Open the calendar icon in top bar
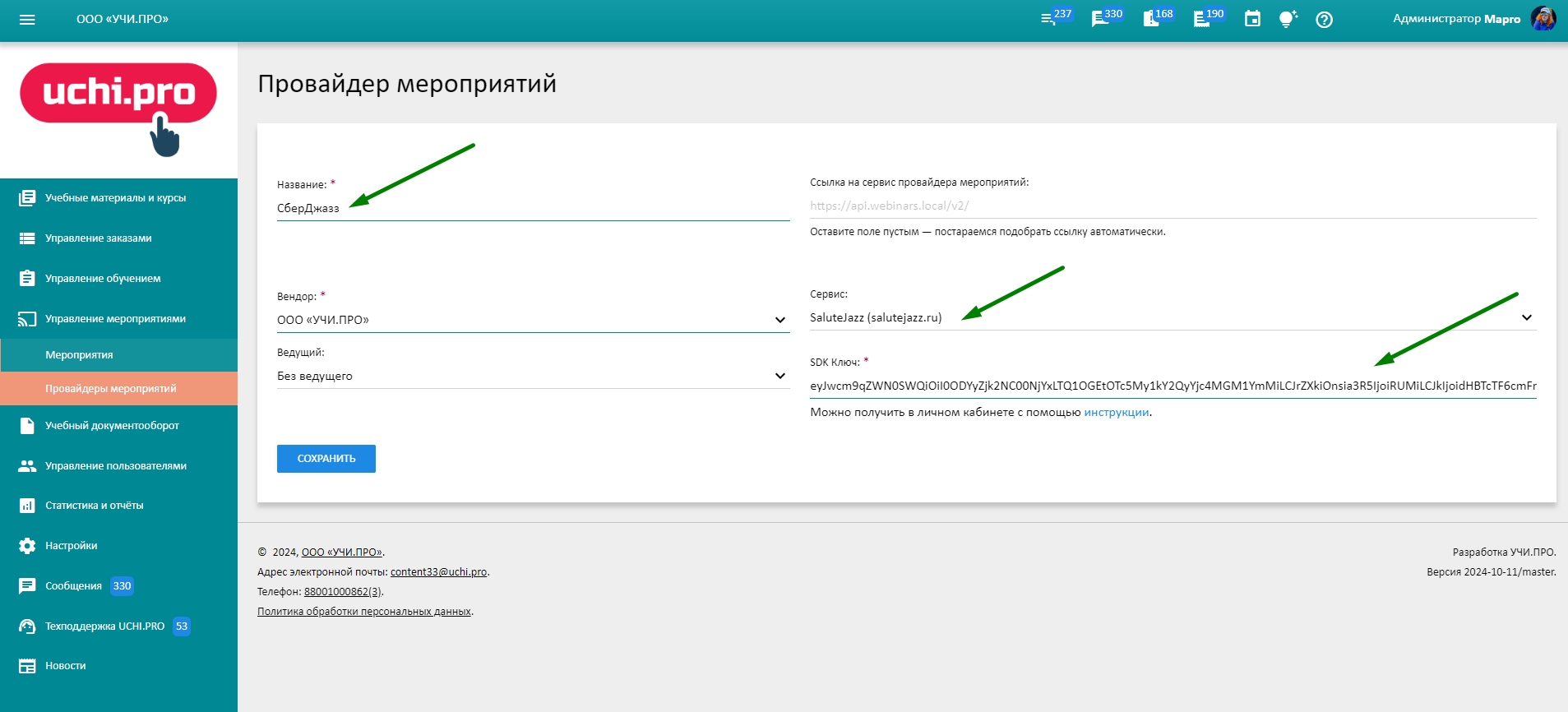Screen dimensions: 1568x712 [x=1252, y=19]
